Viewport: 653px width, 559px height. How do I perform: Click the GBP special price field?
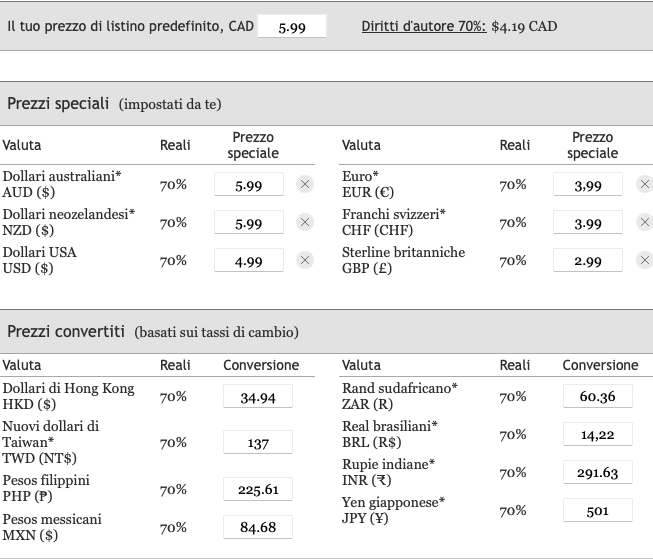point(587,261)
